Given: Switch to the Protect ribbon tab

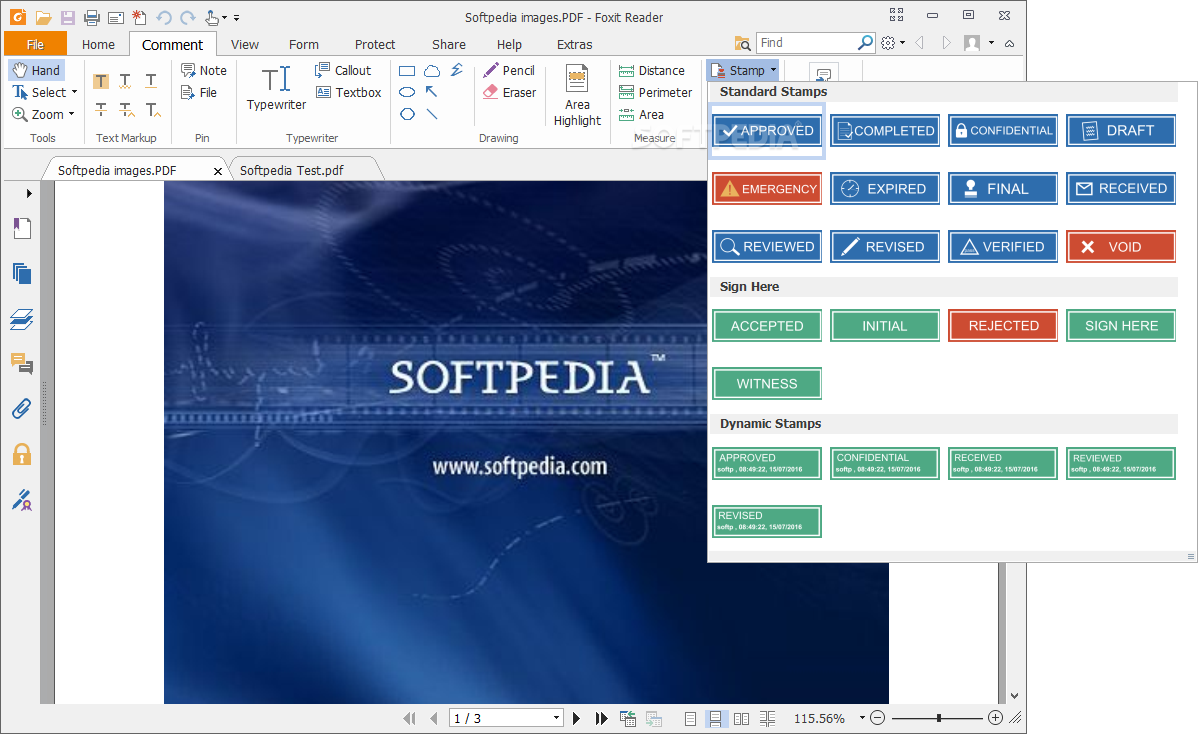Looking at the screenshot, I should pos(374,44).
